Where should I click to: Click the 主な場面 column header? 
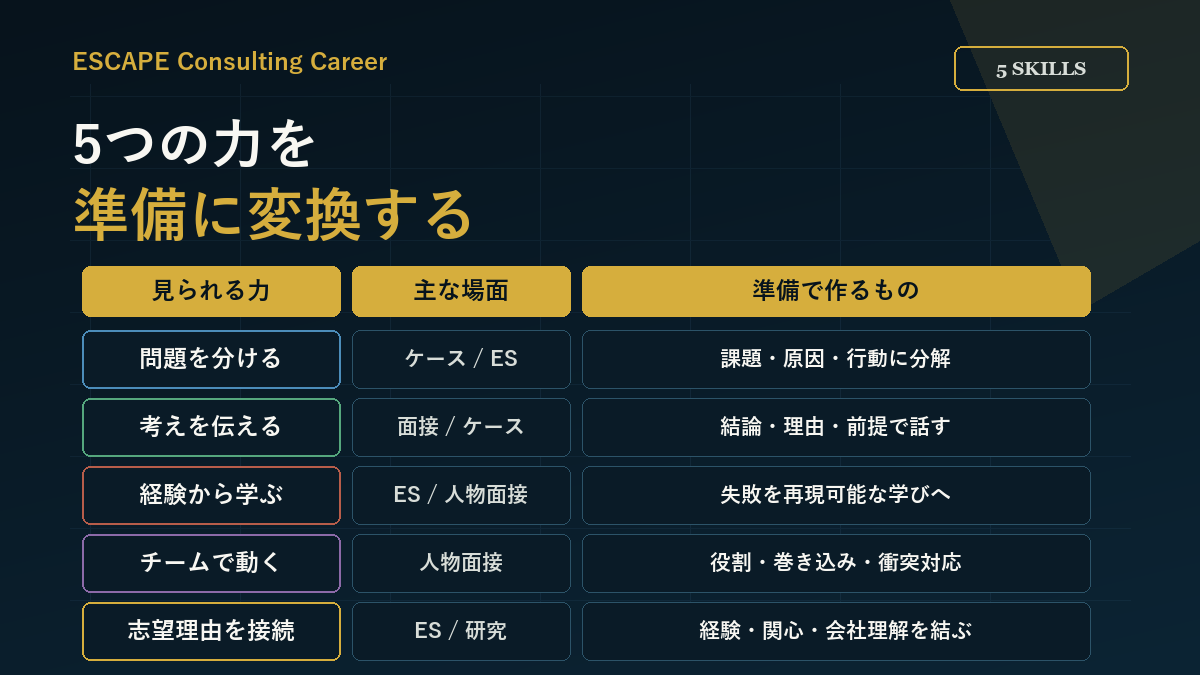point(461,291)
